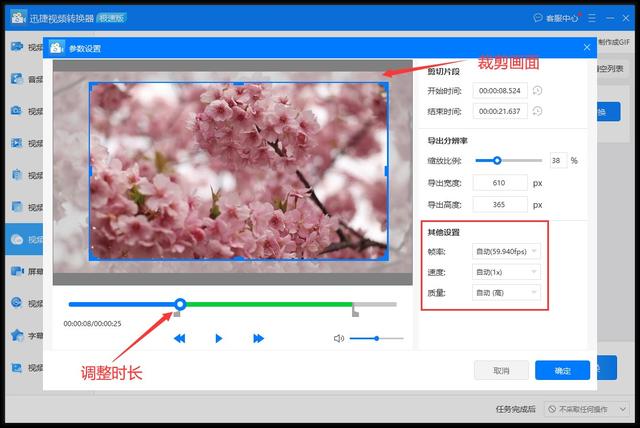Click the reset icon beside 结束时间

(x=538, y=111)
